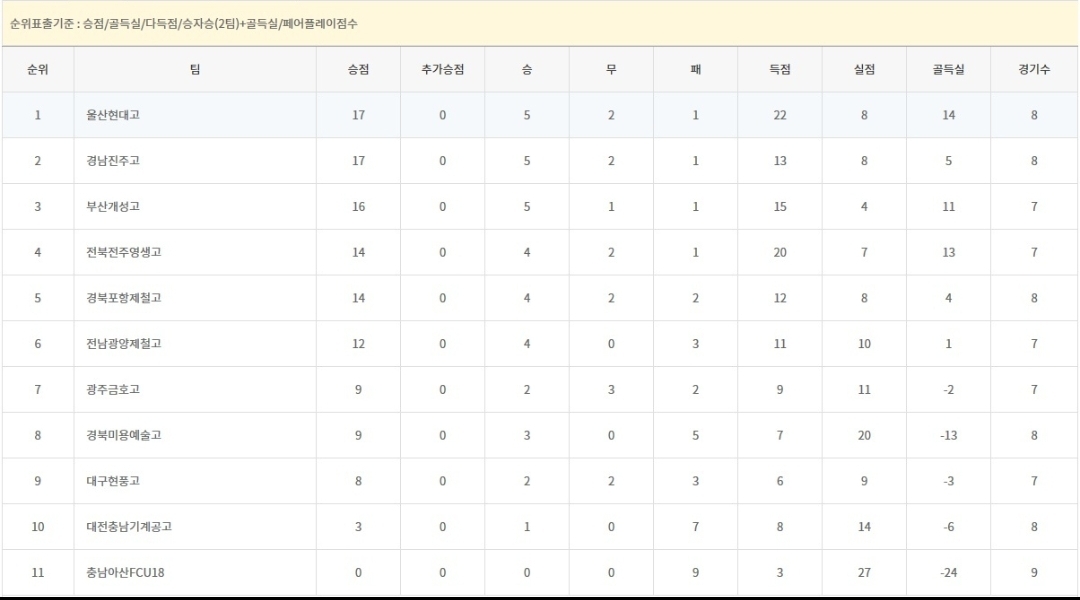Select team name 전북전주영생고
1080x600 pixels.
pyautogui.click(x=124, y=252)
